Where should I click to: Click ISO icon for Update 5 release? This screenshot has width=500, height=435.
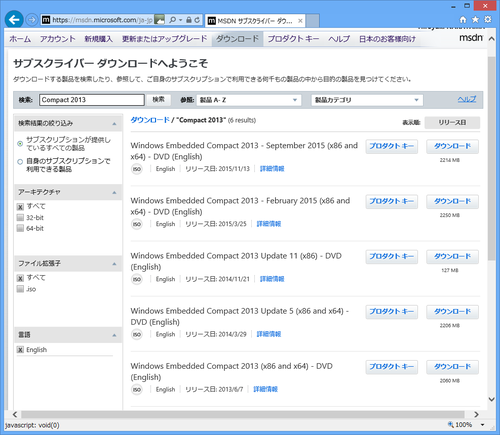[x=137, y=334]
